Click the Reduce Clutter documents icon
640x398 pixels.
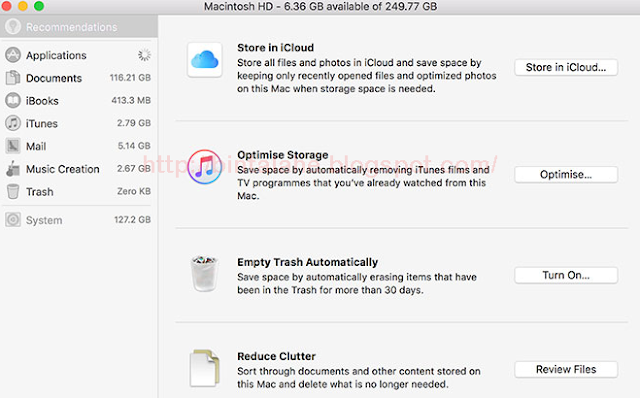click(x=204, y=367)
